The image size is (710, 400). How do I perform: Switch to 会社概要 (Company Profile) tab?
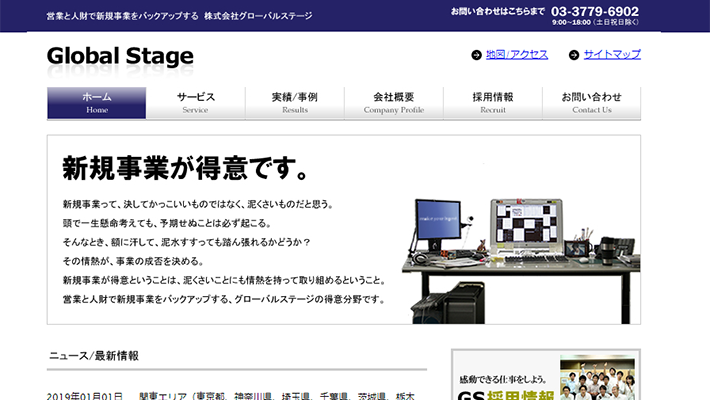pyautogui.click(x=394, y=103)
